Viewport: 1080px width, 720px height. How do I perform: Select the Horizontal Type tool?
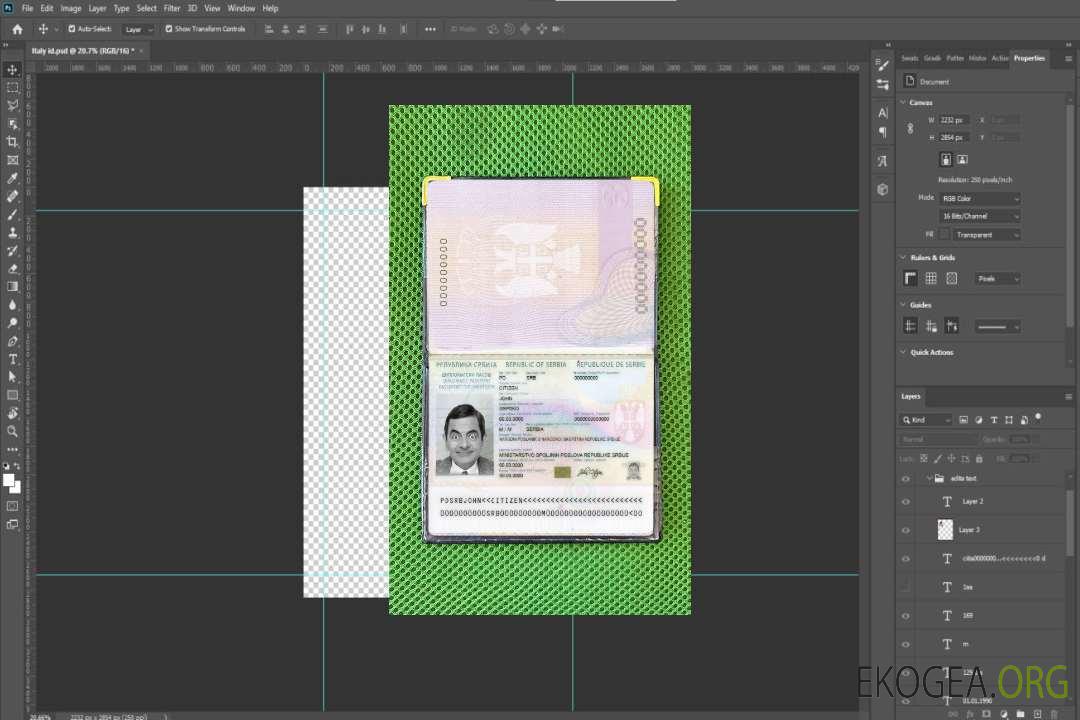click(x=12, y=359)
